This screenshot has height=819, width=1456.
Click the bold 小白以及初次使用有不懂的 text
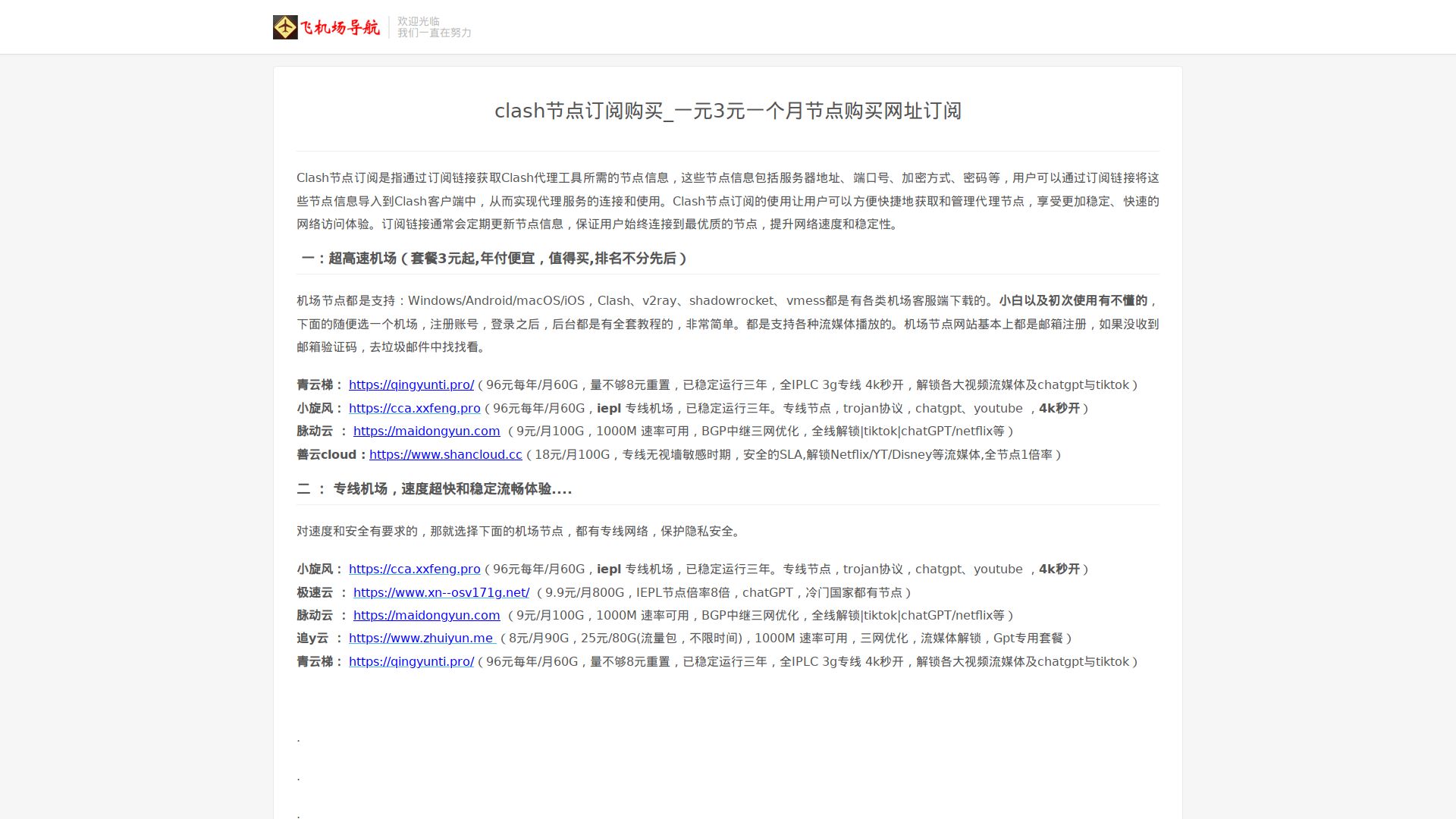coord(1072,301)
